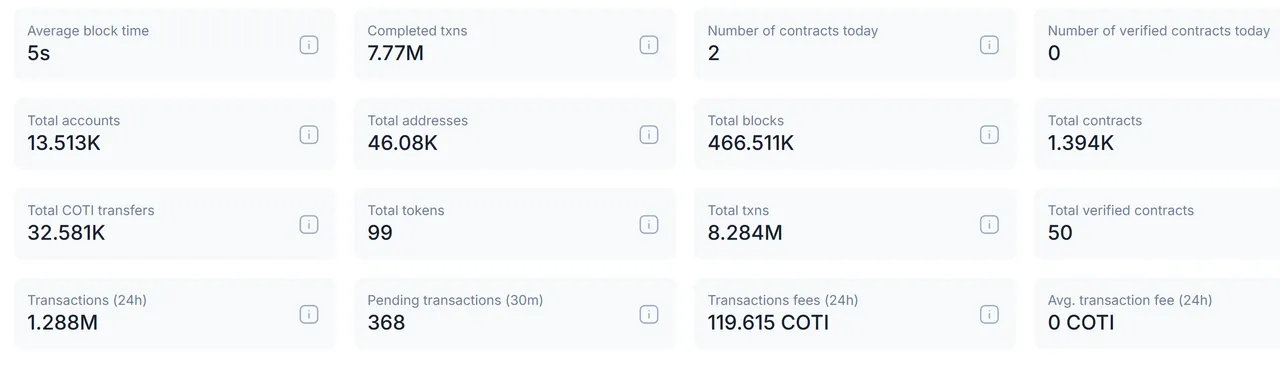Click info icon on Completed txns card
Image resolution: width=1280 pixels, height=365 pixels.
649,45
